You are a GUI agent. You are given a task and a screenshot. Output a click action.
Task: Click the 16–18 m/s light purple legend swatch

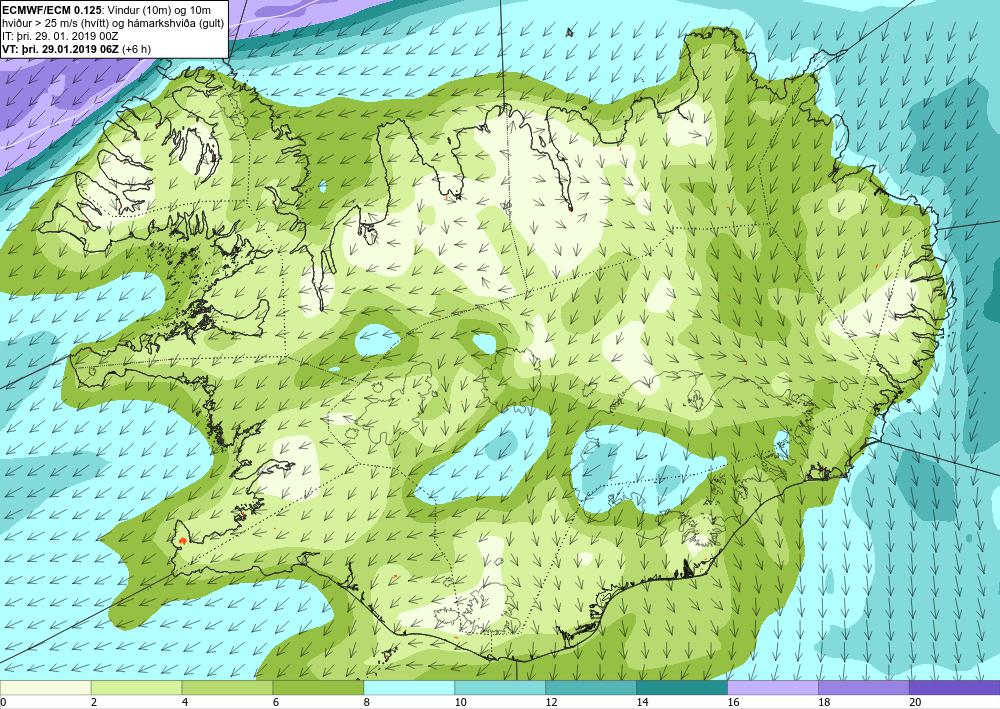[x=772, y=688]
